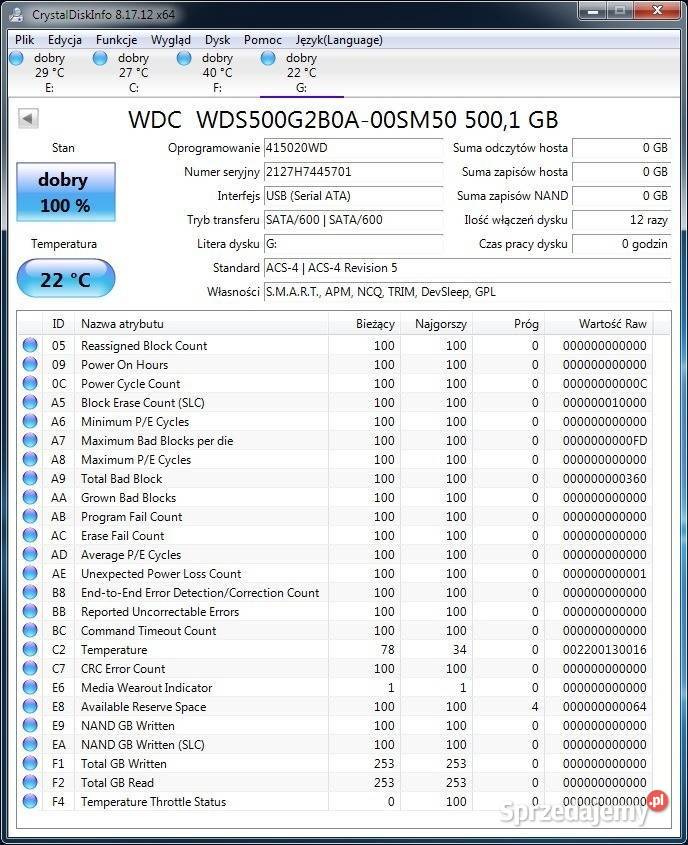Click the dobry 100 % health status button
The height and width of the screenshot is (845, 688).
(x=66, y=192)
